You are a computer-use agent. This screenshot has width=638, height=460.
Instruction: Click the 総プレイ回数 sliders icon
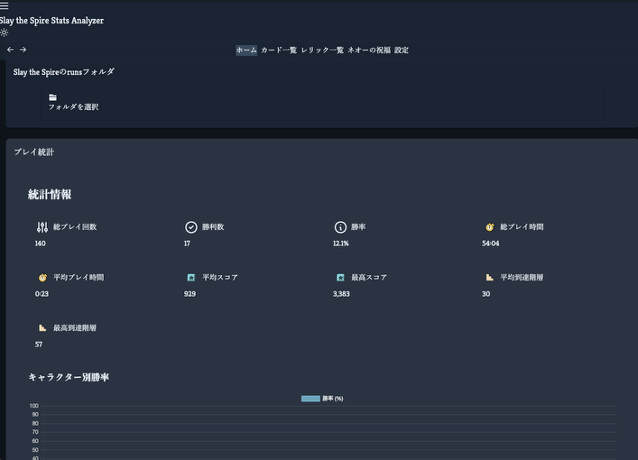tap(42, 227)
